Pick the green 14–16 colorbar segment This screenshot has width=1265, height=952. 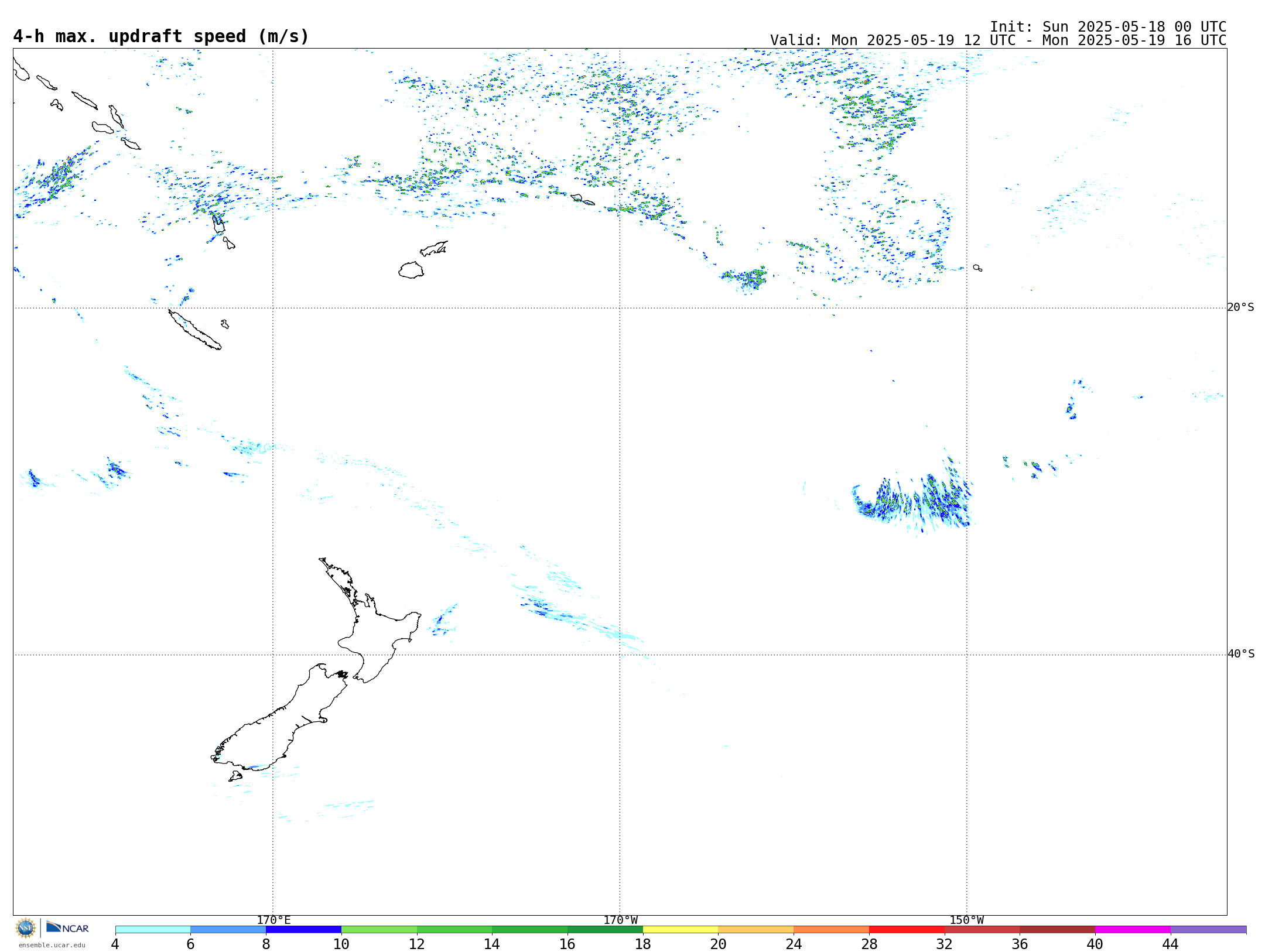529,930
